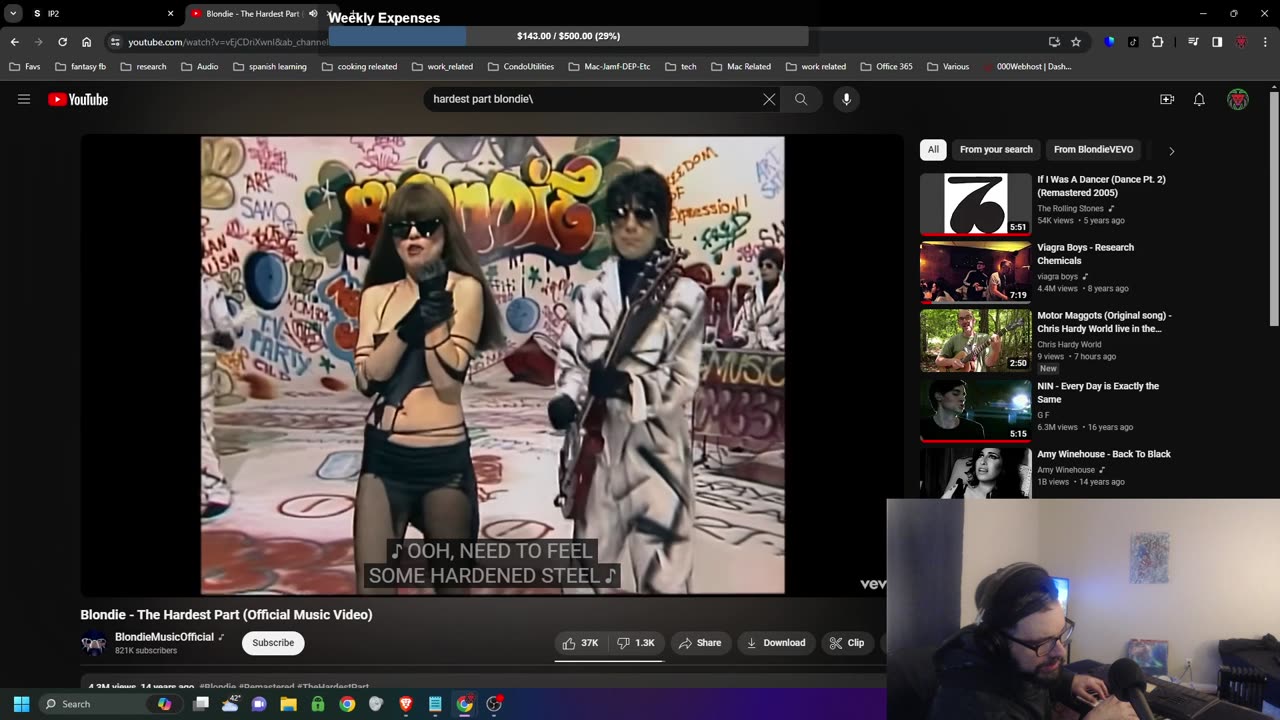Open File Explorer from taskbar
This screenshot has width=1280, height=720.
(x=289, y=704)
